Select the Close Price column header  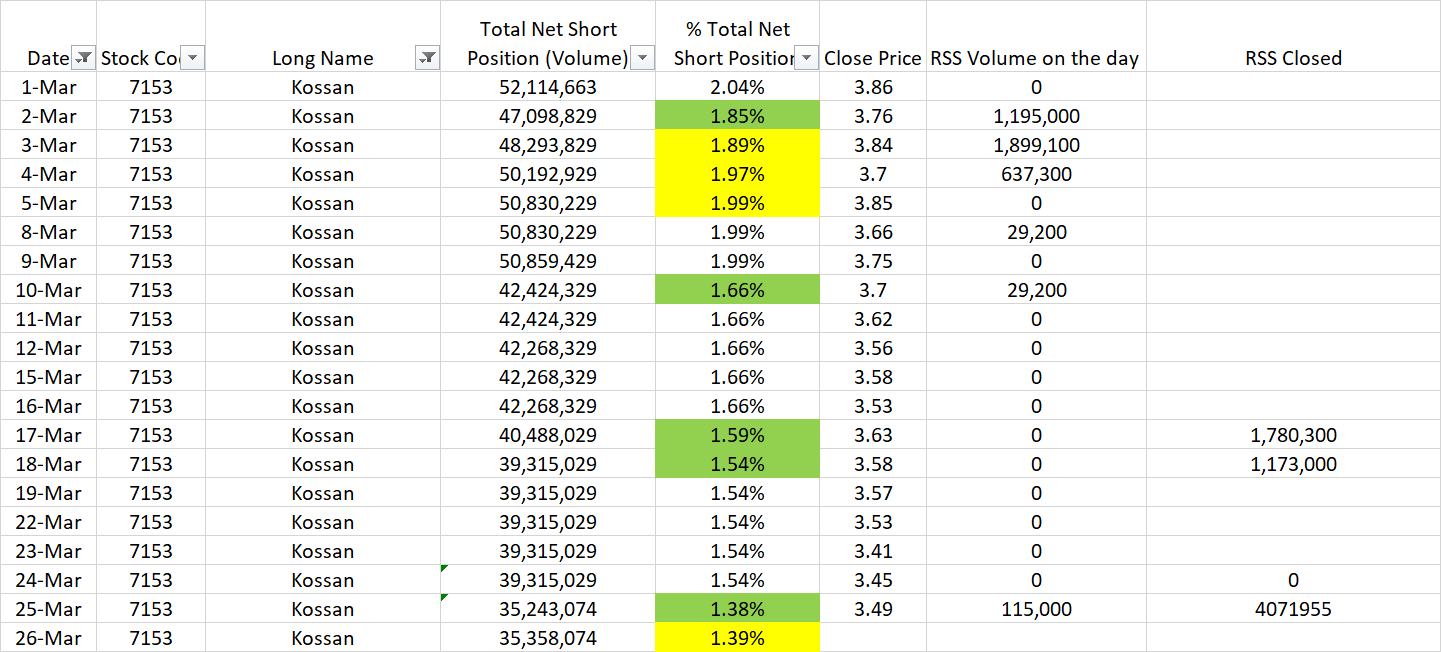[x=872, y=58]
